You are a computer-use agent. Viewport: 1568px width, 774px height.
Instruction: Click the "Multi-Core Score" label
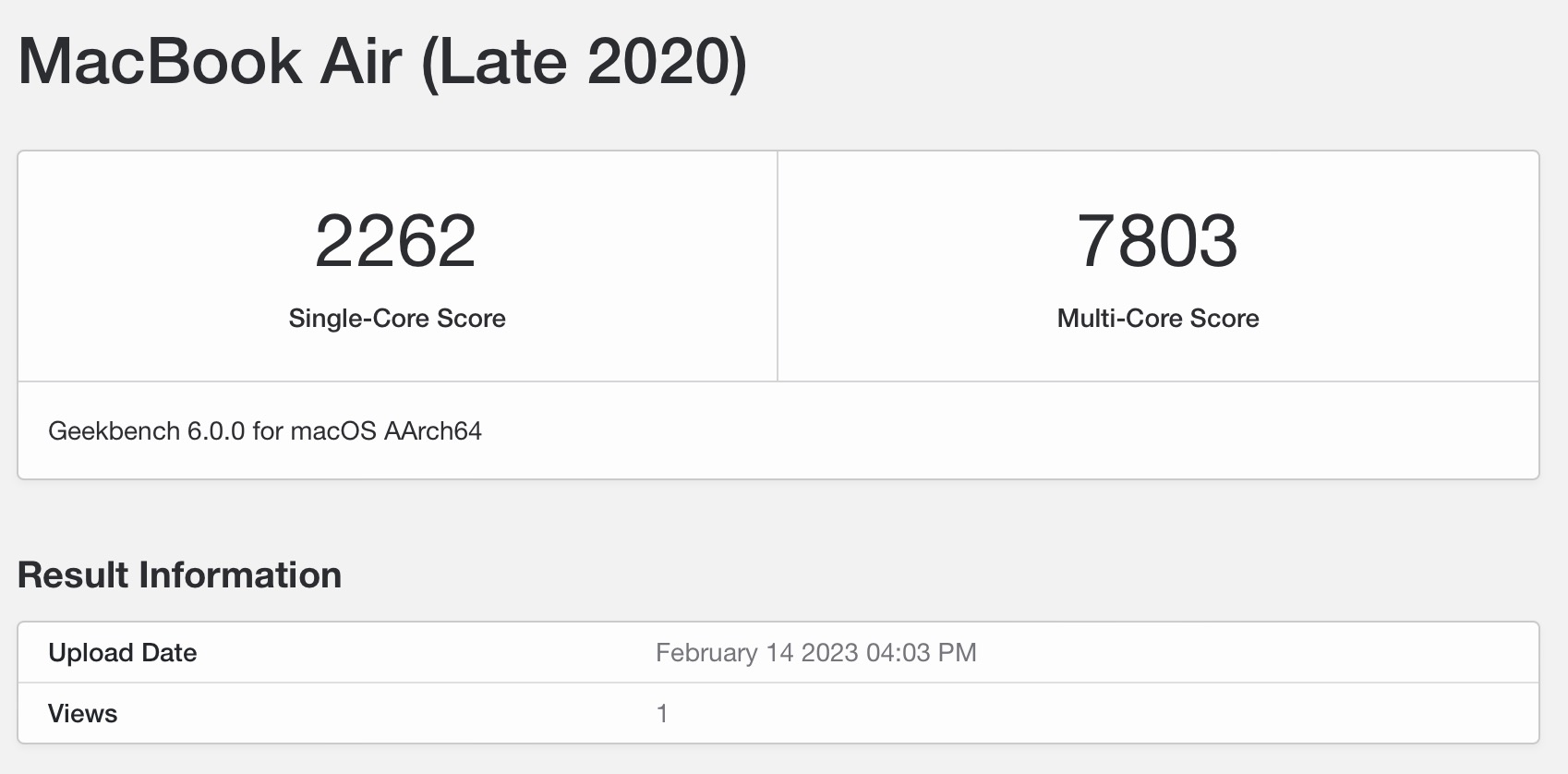tap(1158, 319)
